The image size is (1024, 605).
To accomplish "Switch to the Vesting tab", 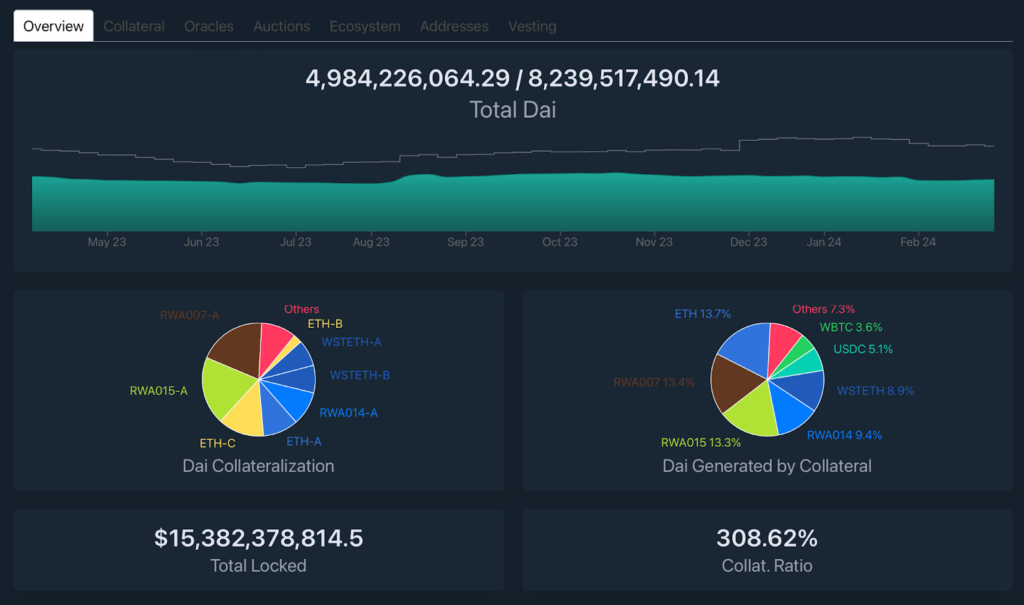I will click(x=532, y=26).
